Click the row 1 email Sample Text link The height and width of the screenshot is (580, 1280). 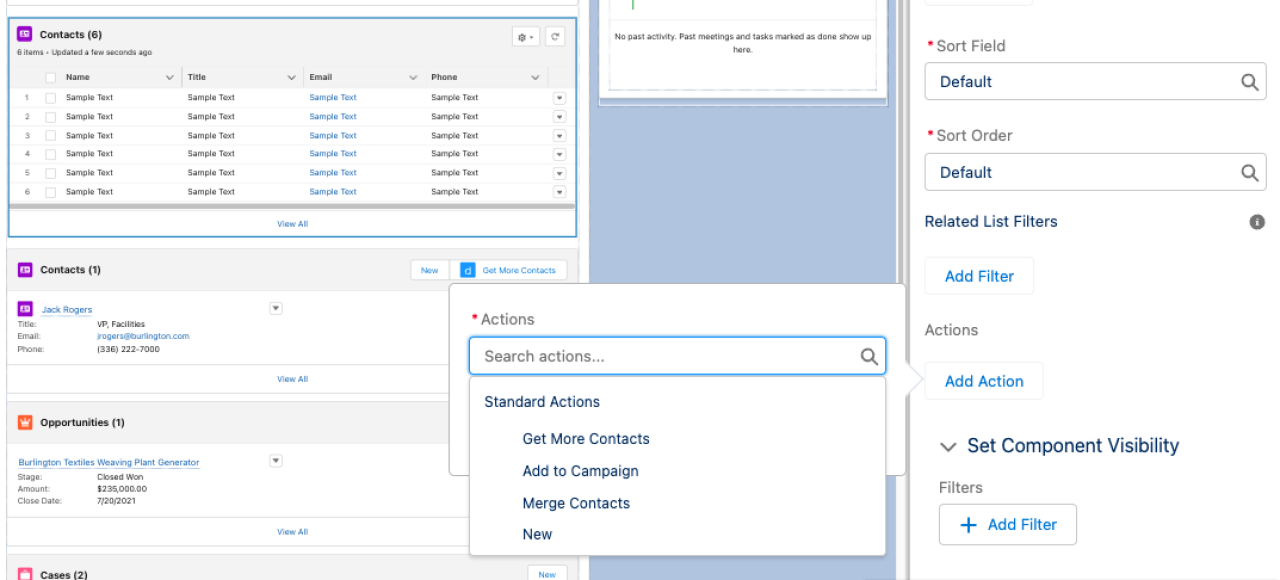(333, 98)
